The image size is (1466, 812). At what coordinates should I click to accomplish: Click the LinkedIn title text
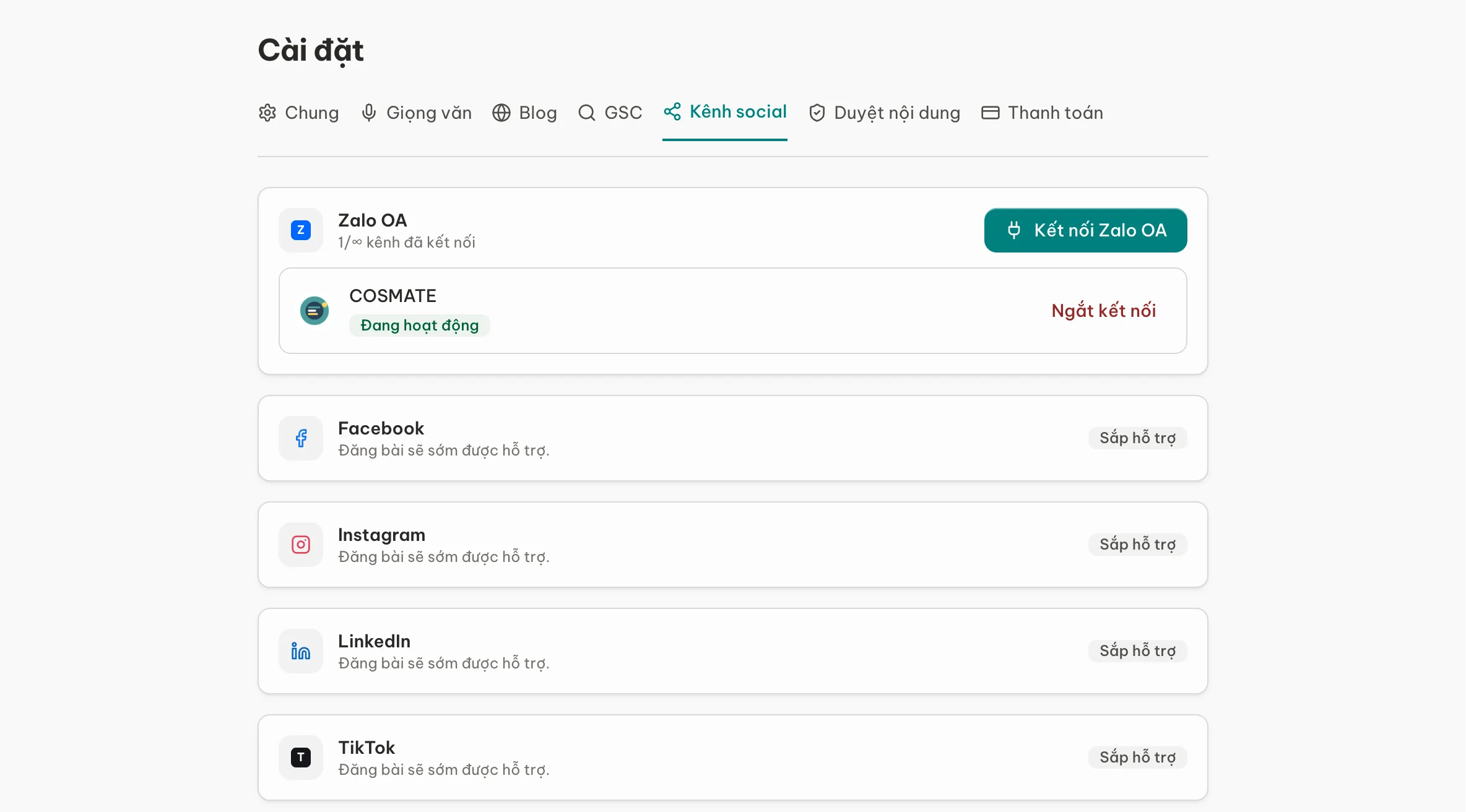point(374,641)
